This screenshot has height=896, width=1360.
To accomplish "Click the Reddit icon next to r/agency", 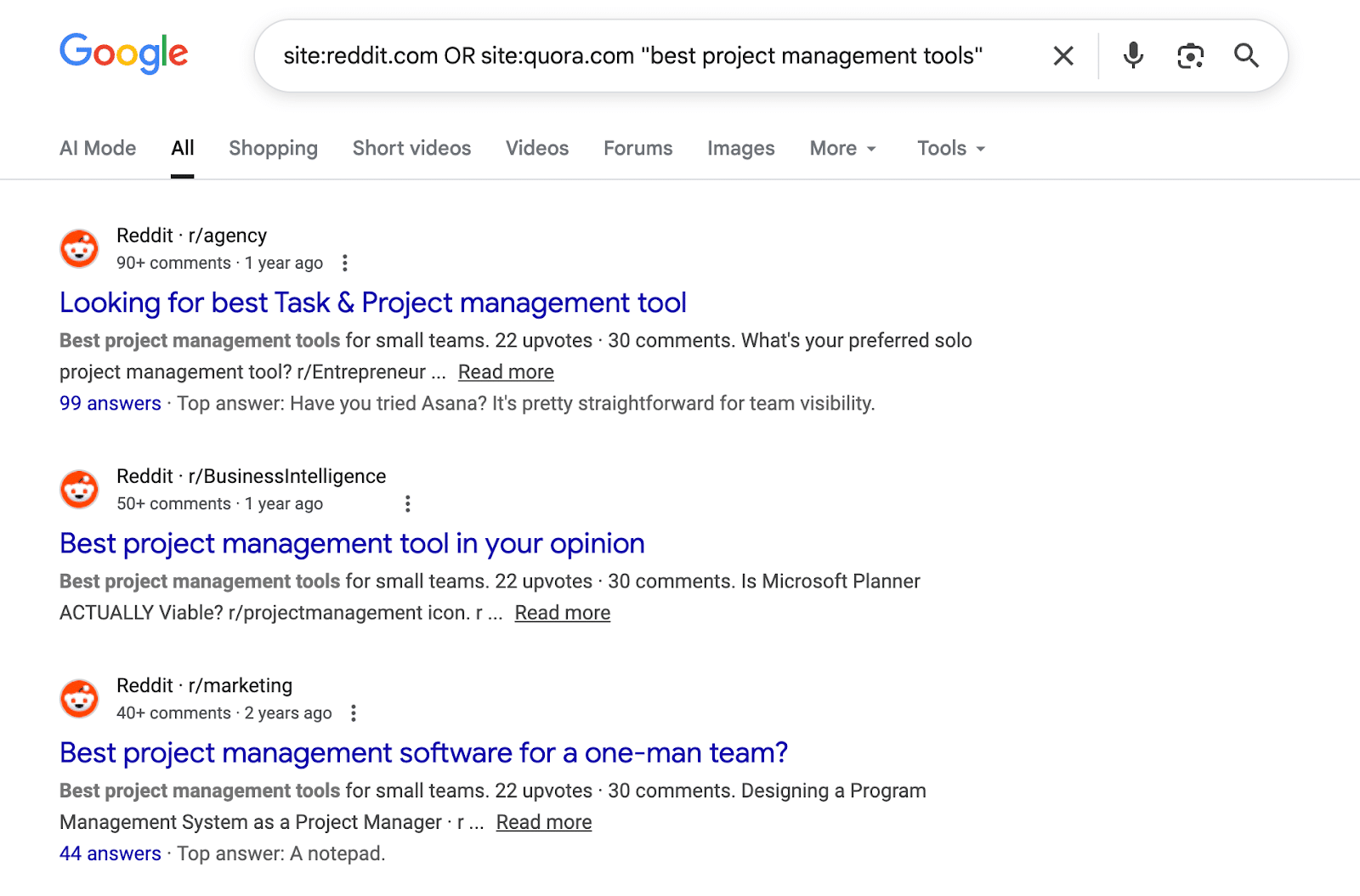I will click(x=79, y=248).
